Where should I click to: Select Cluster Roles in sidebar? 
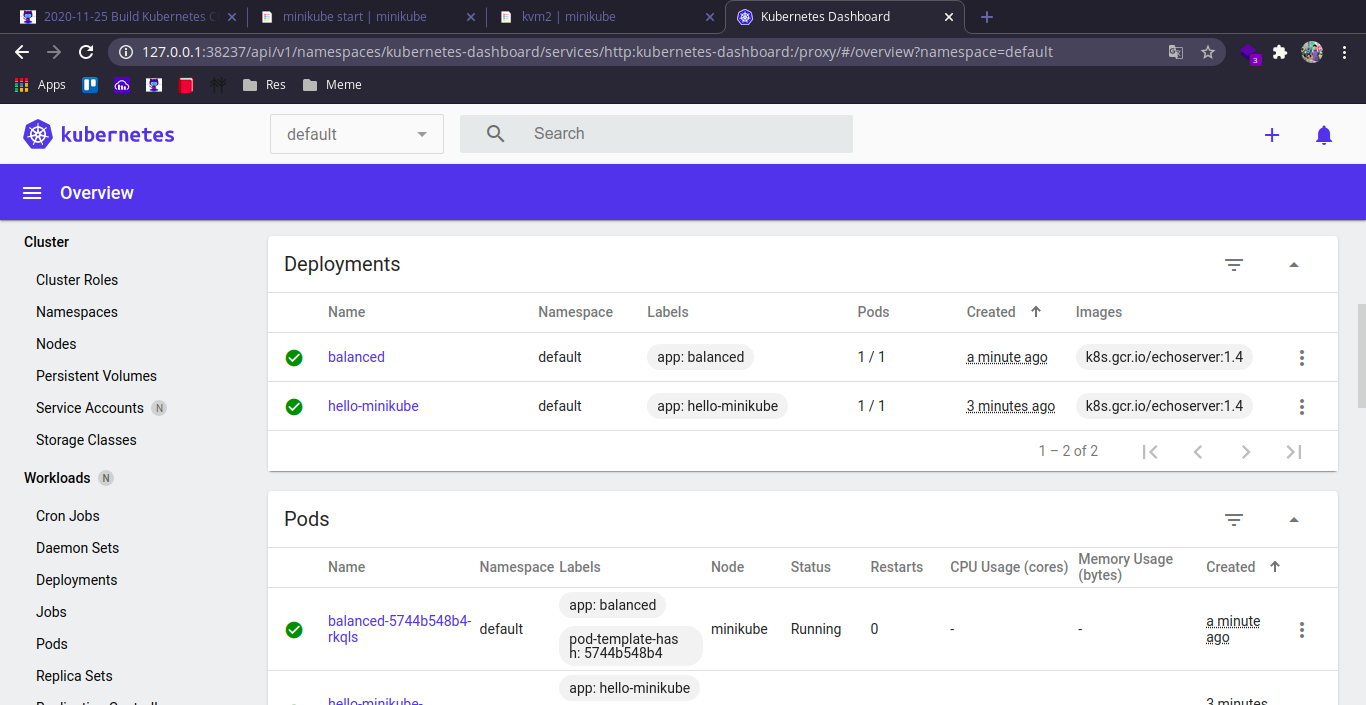click(77, 280)
